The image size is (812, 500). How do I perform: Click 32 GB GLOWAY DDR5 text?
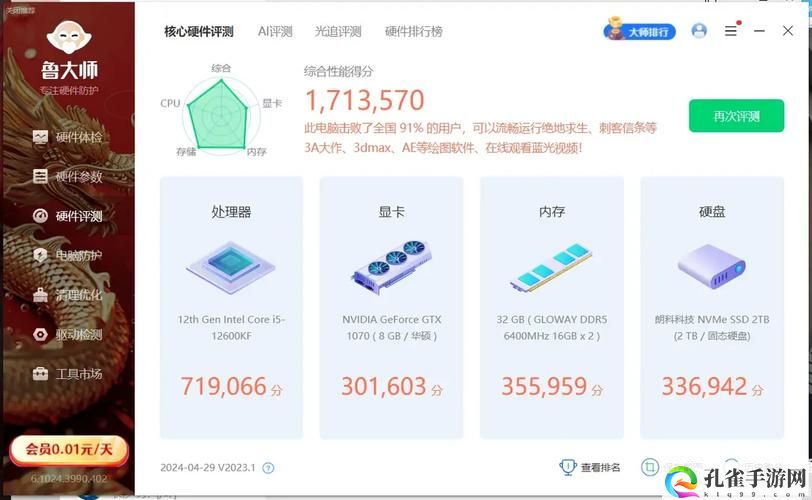pos(552,328)
